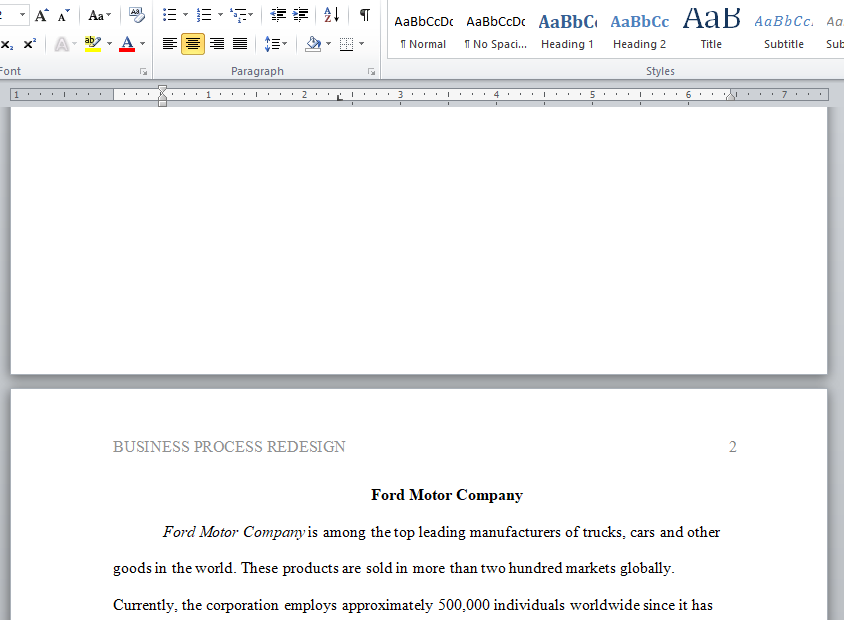Align text left
Screen dimensions: 844x620
click(x=170, y=44)
